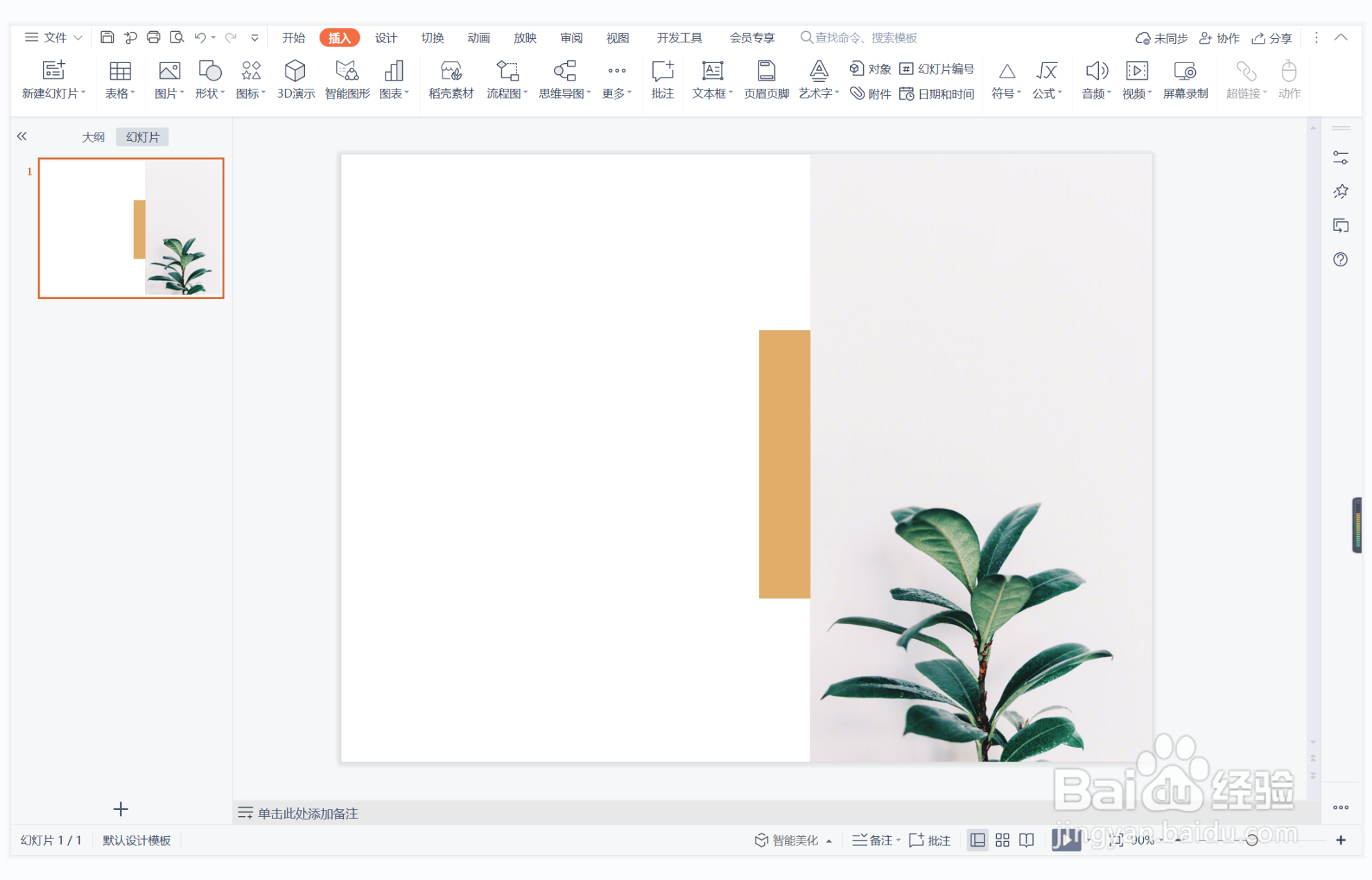Open Print Preview icon
Image resolution: width=1372 pixels, height=880 pixels.
point(177,37)
